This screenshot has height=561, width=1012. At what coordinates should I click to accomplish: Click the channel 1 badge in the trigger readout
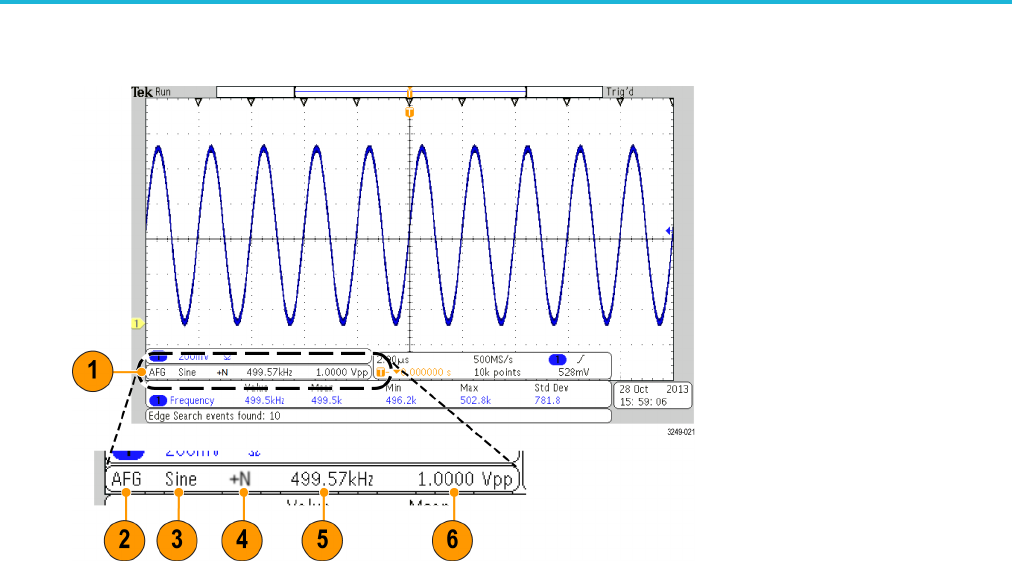[557, 360]
